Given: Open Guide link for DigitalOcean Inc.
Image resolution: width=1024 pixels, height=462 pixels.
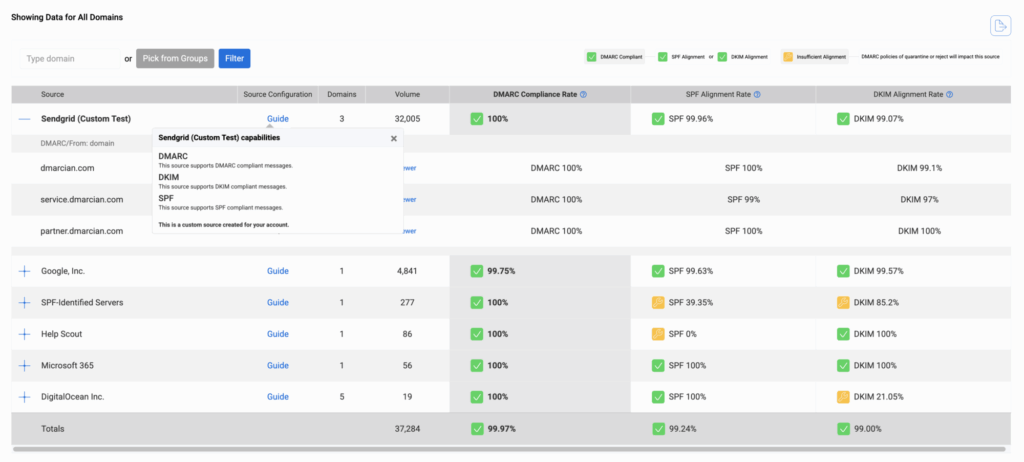Looking at the screenshot, I should tap(278, 397).
